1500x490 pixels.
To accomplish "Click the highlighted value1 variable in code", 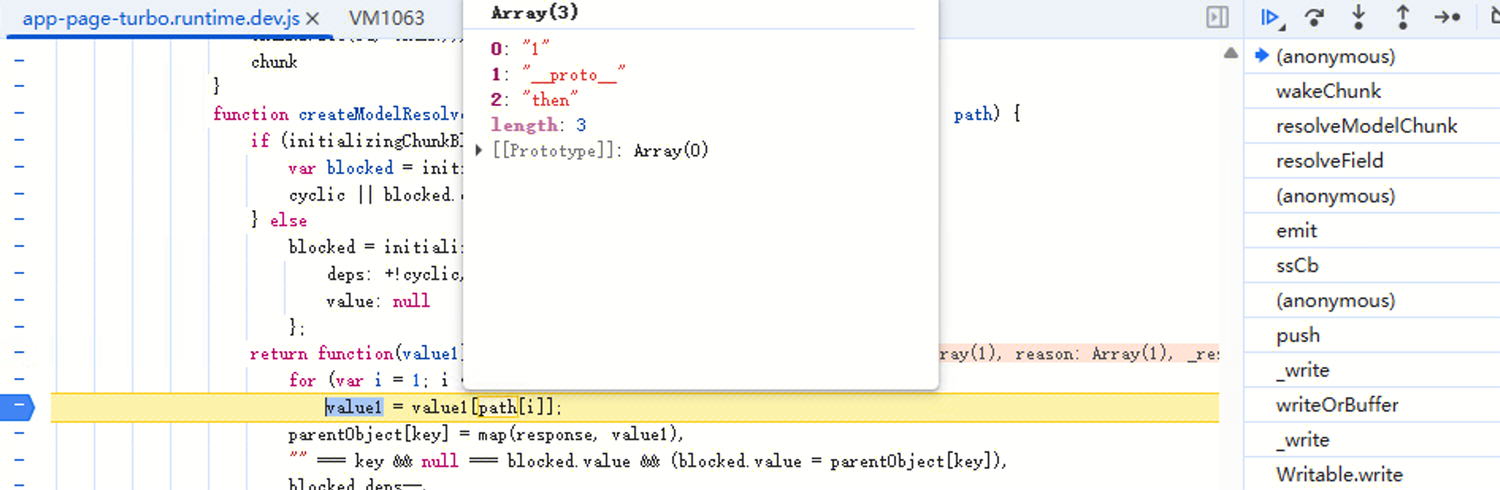I will click(354, 407).
